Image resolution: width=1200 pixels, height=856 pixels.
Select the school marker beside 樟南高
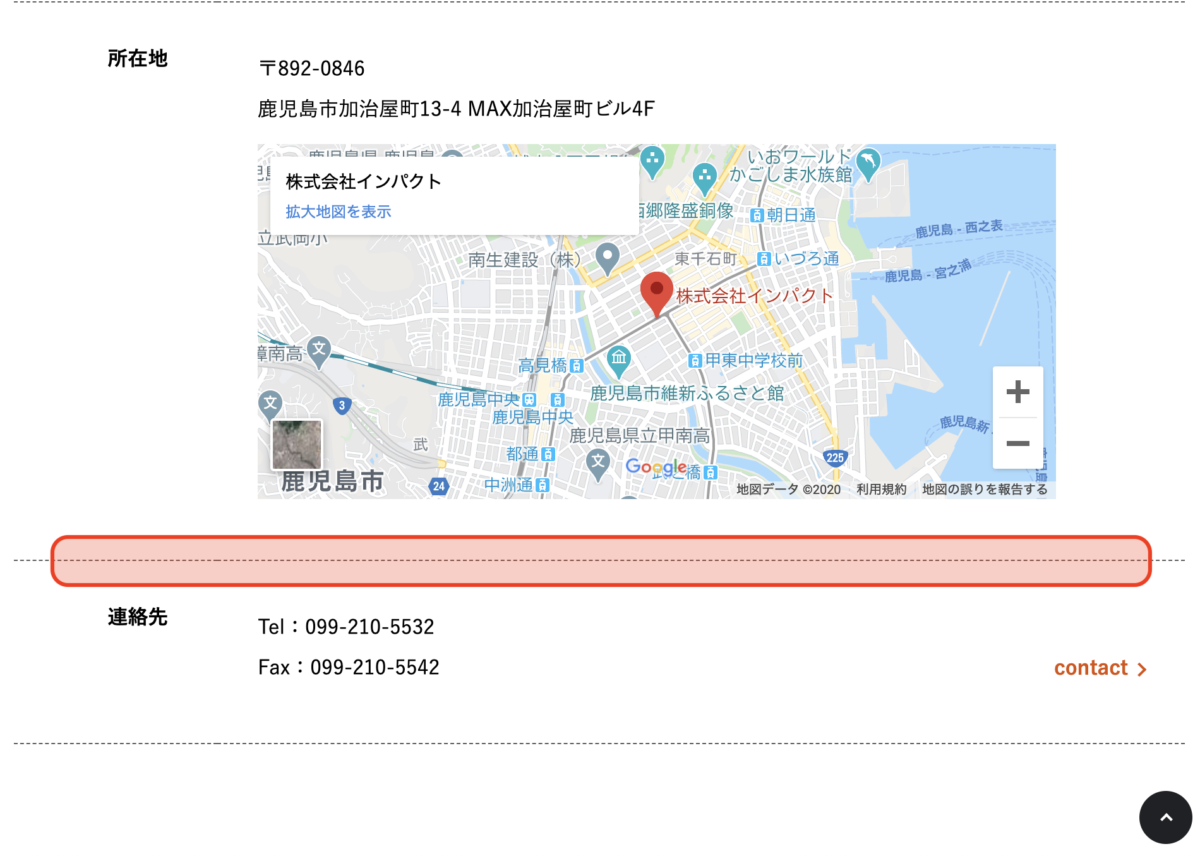[x=319, y=351]
